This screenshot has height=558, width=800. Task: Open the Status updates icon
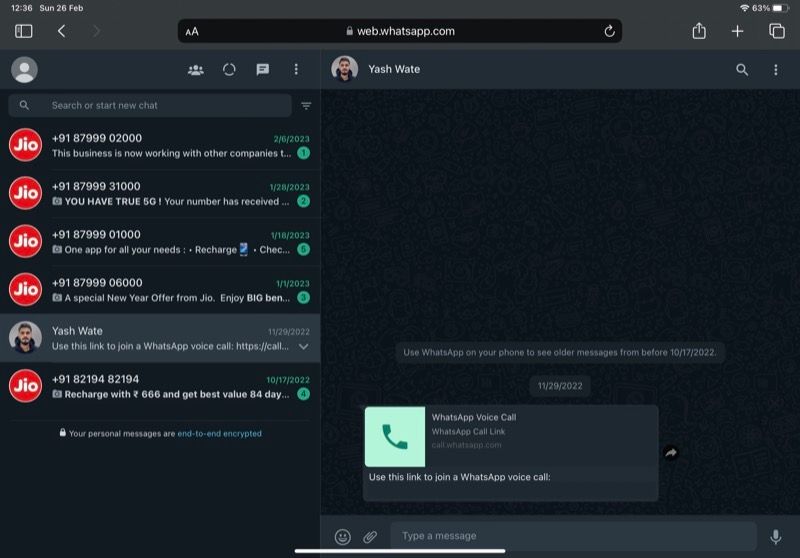(229, 69)
